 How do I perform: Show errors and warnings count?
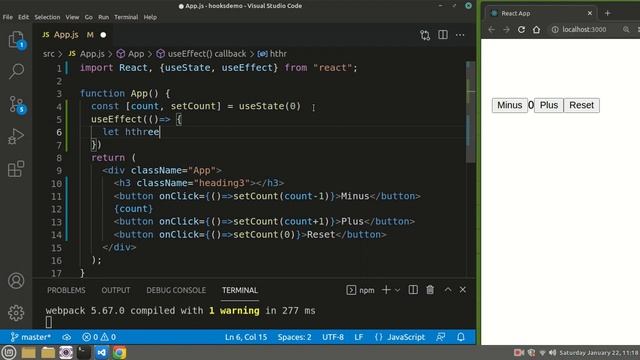pyautogui.click(x=99, y=337)
